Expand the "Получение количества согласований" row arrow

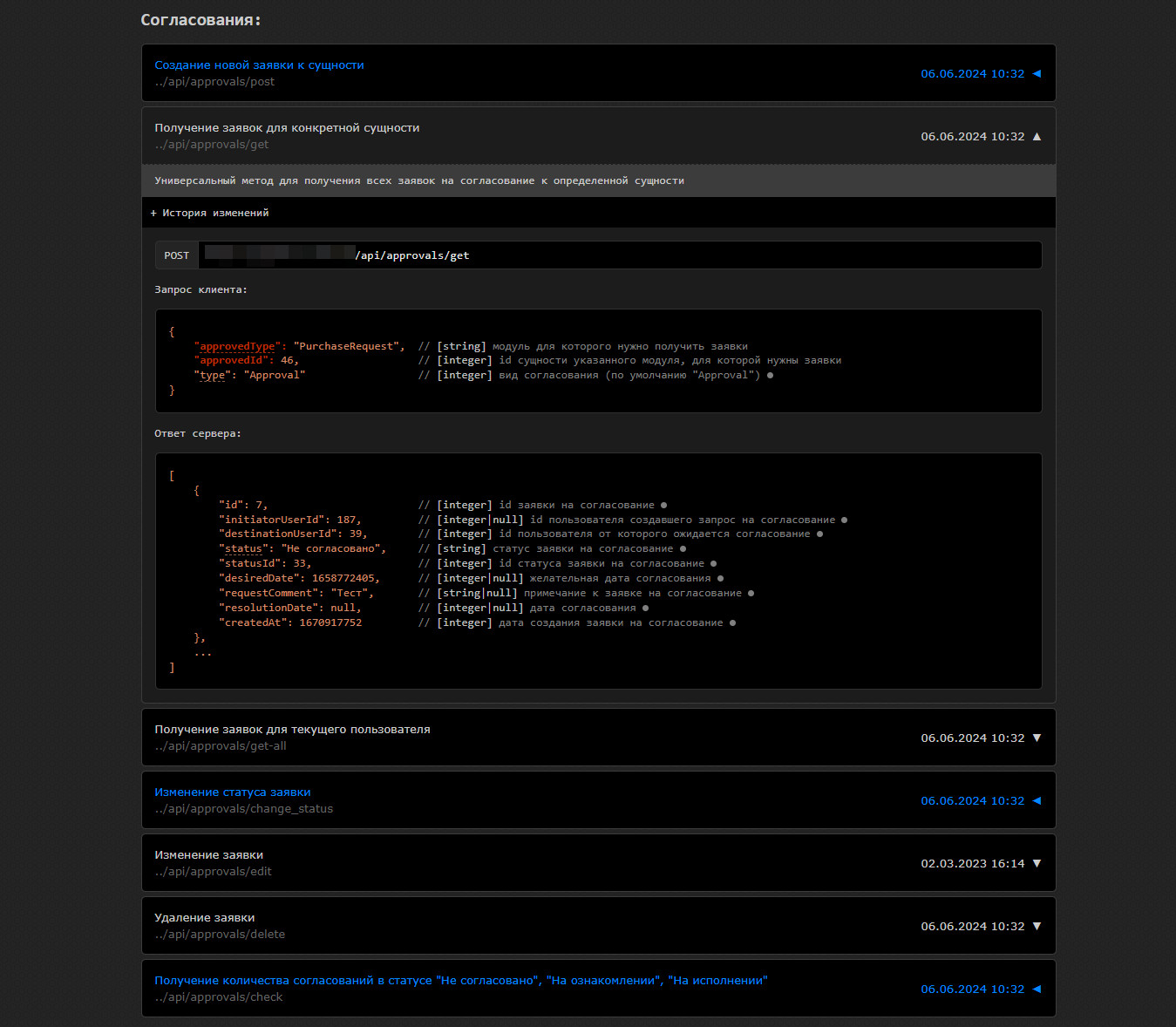click(1037, 990)
